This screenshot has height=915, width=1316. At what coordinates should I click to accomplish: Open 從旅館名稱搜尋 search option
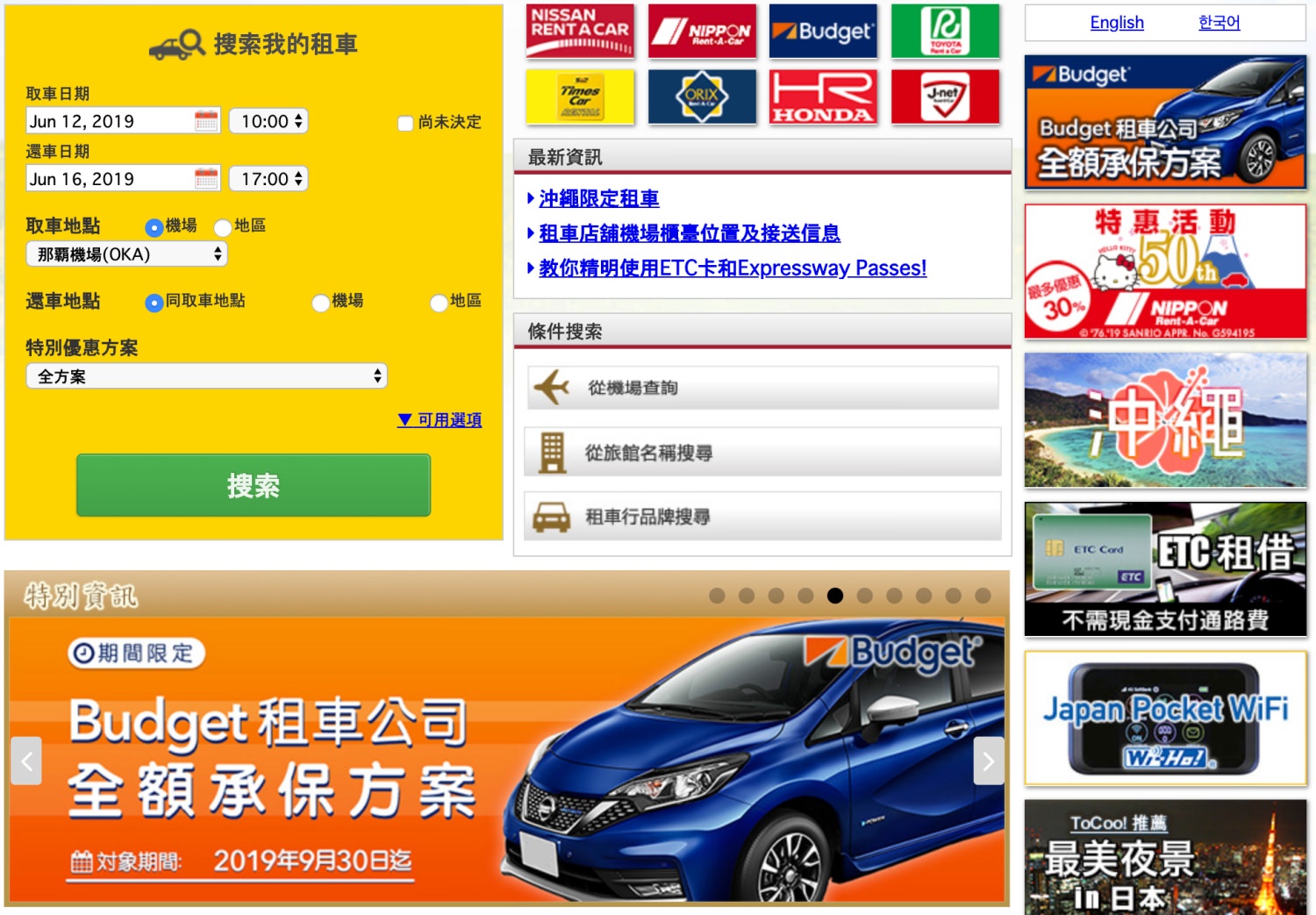763,453
